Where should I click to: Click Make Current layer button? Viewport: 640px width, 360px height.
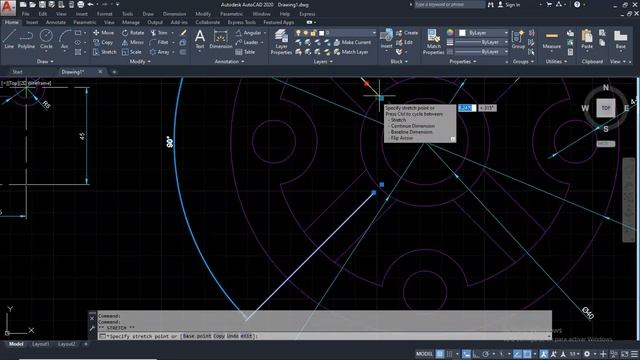click(x=353, y=42)
